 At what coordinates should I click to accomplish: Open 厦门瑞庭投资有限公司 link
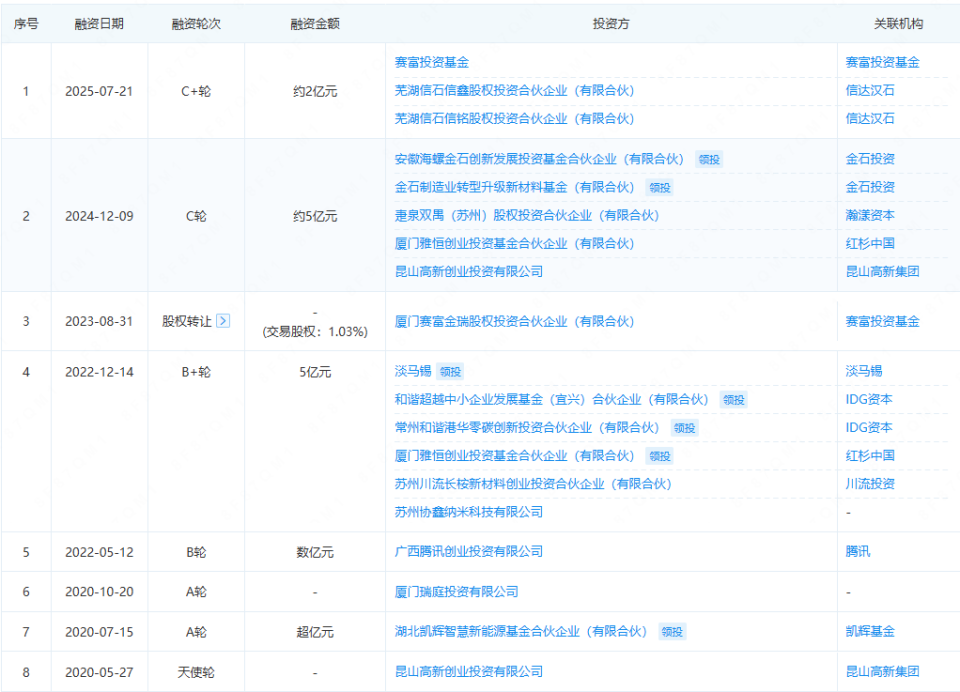(x=457, y=592)
